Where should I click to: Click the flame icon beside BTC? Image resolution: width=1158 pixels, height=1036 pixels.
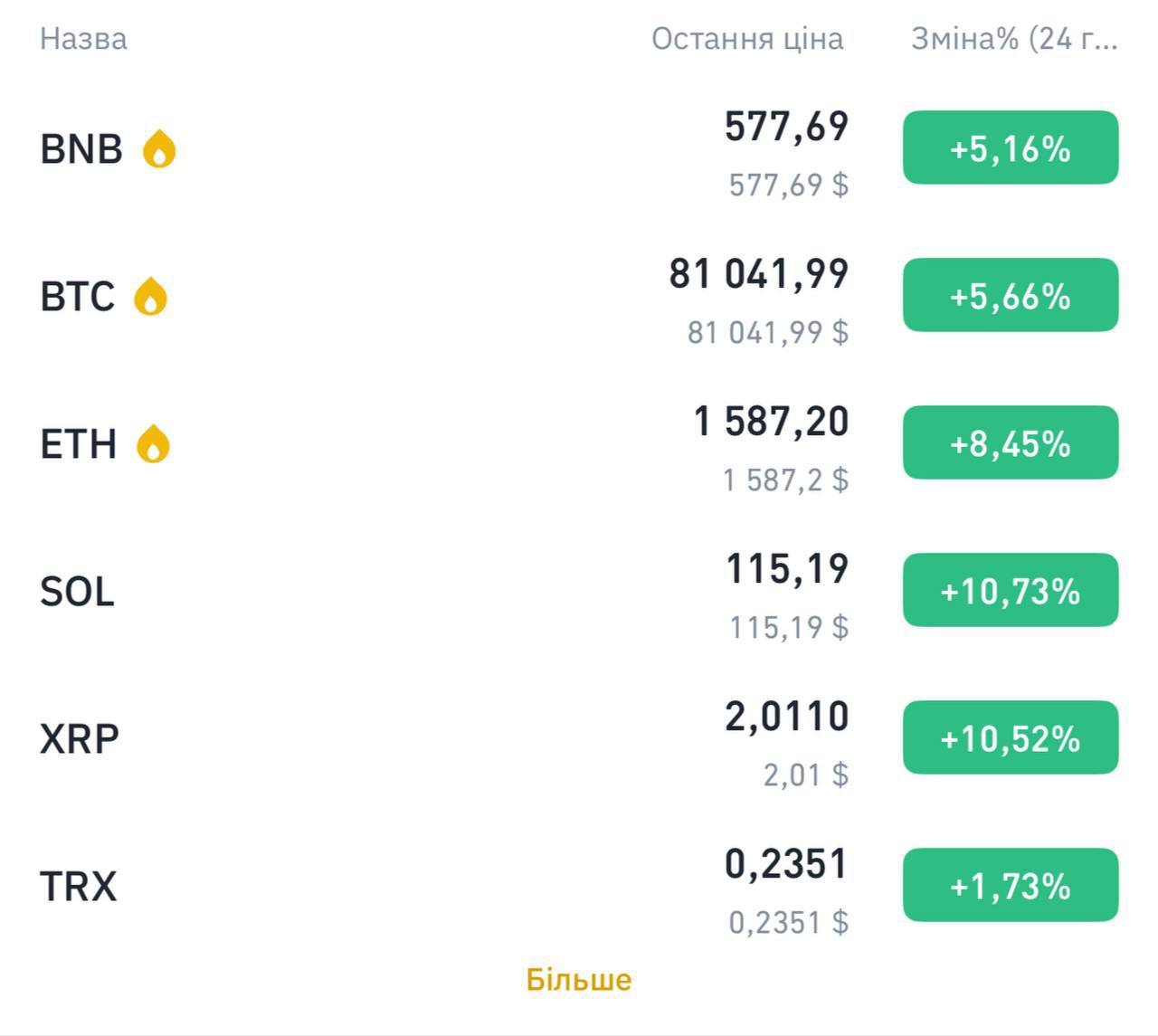(x=151, y=297)
